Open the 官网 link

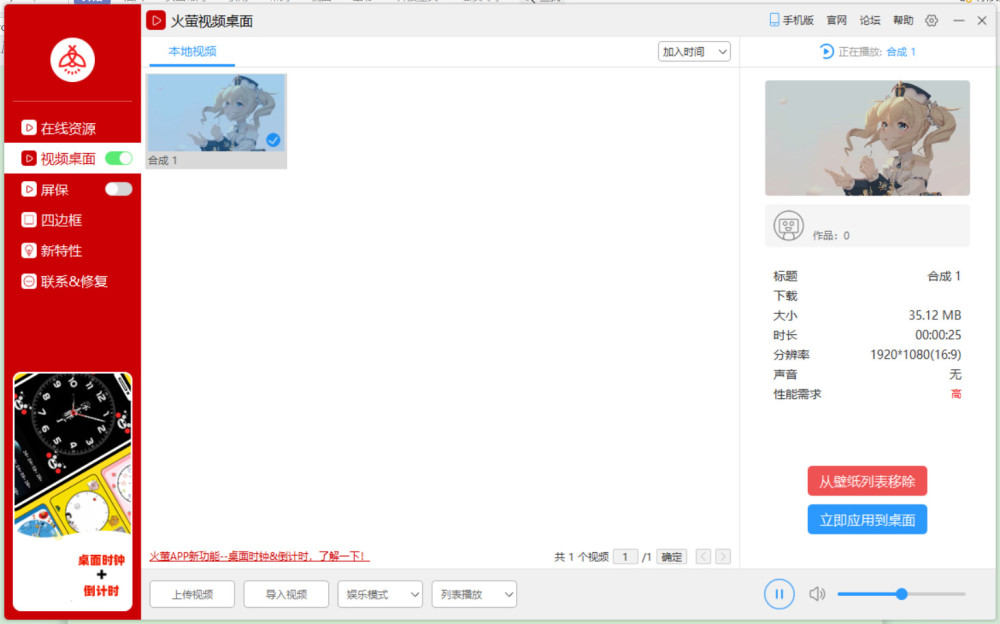coord(837,20)
